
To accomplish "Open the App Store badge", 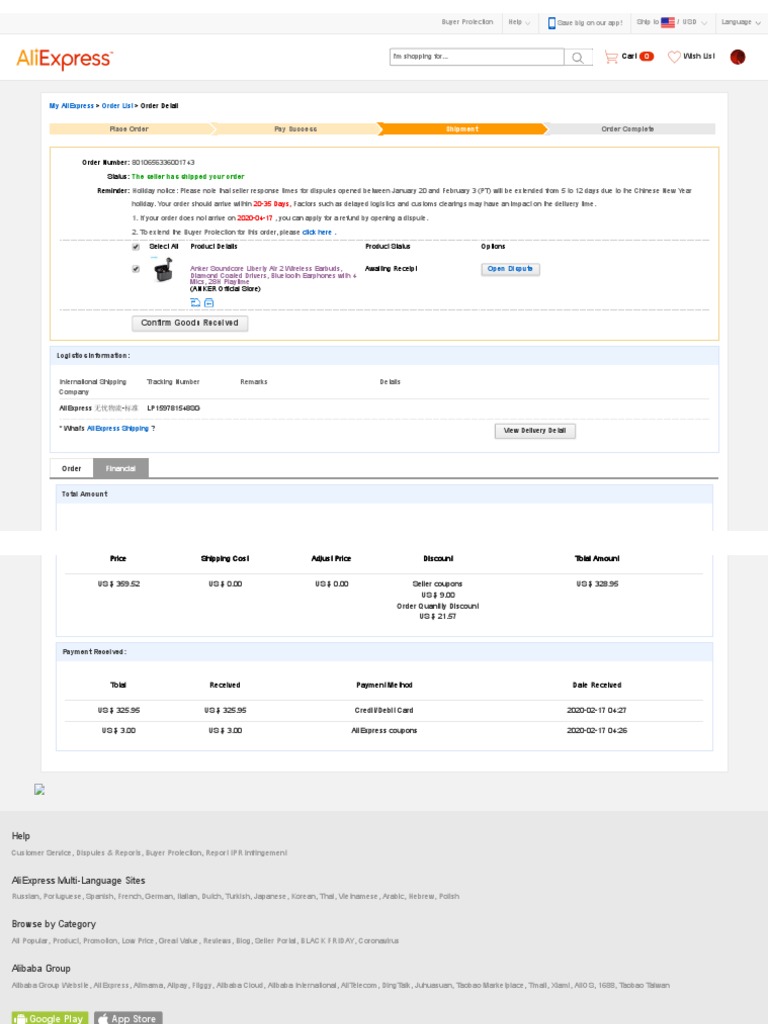I will (x=128, y=1018).
